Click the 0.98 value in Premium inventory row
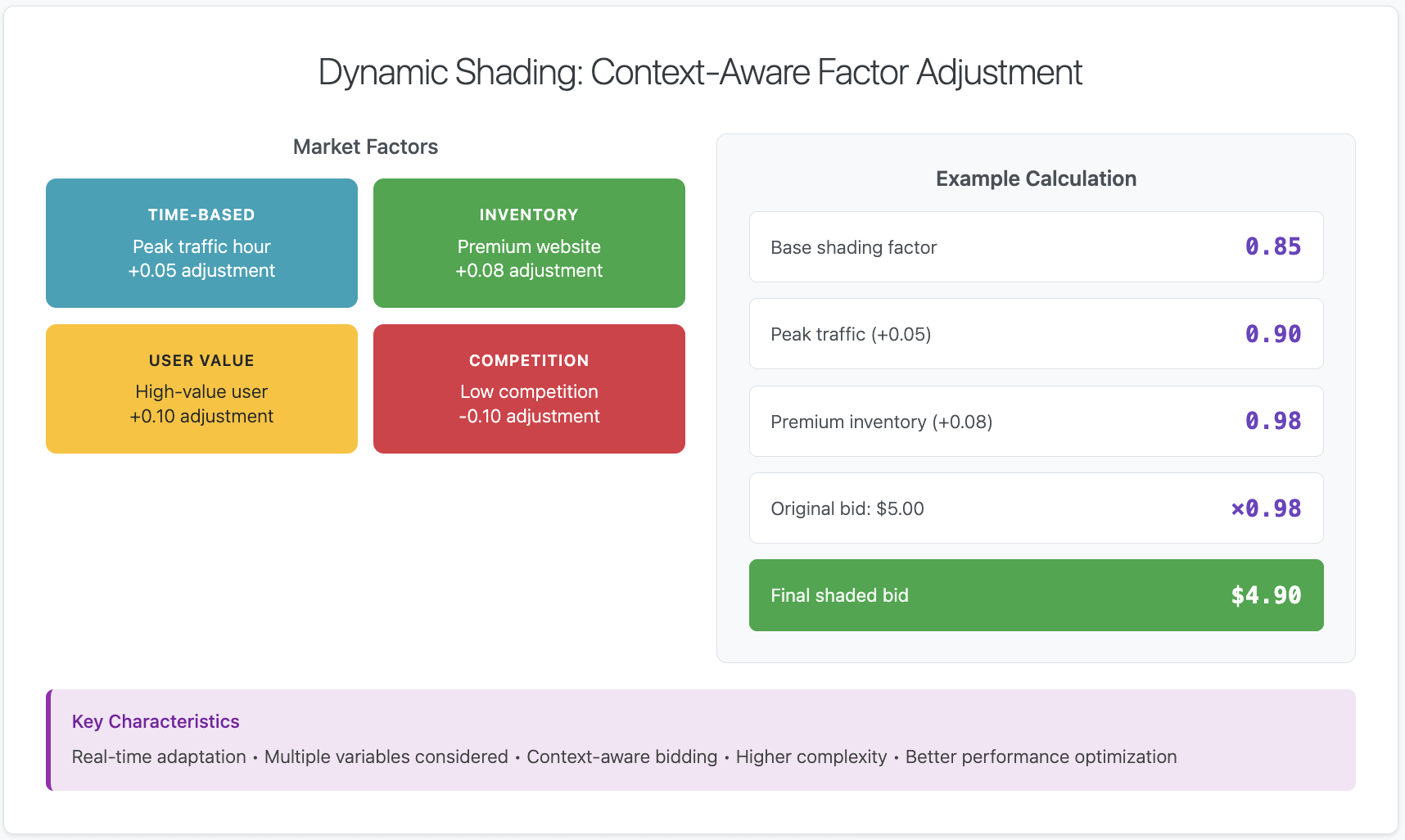The image size is (1405, 840). tap(1272, 421)
